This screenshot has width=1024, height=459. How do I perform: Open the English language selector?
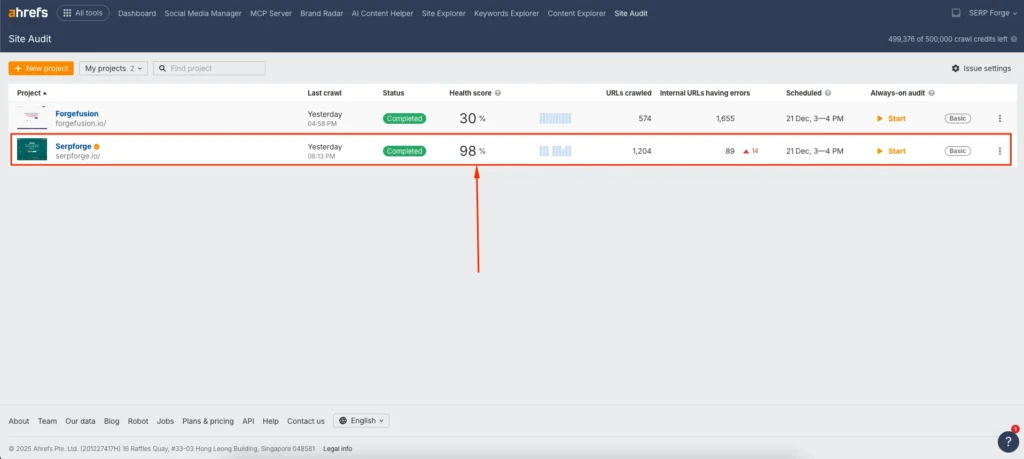tap(361, 421)
